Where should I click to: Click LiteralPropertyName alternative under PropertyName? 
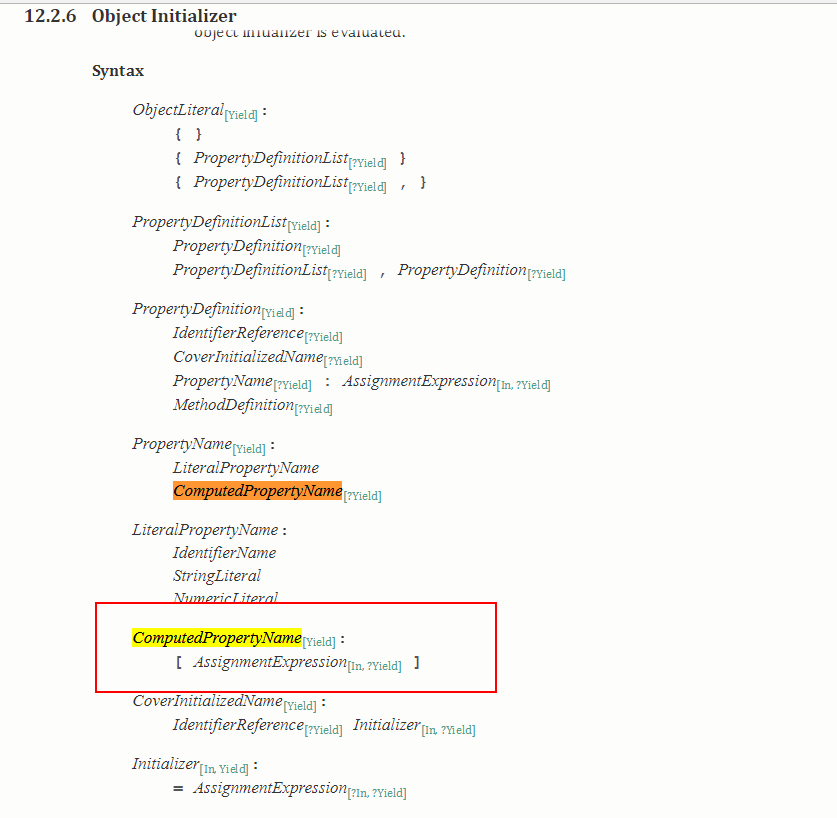(246, 468)
